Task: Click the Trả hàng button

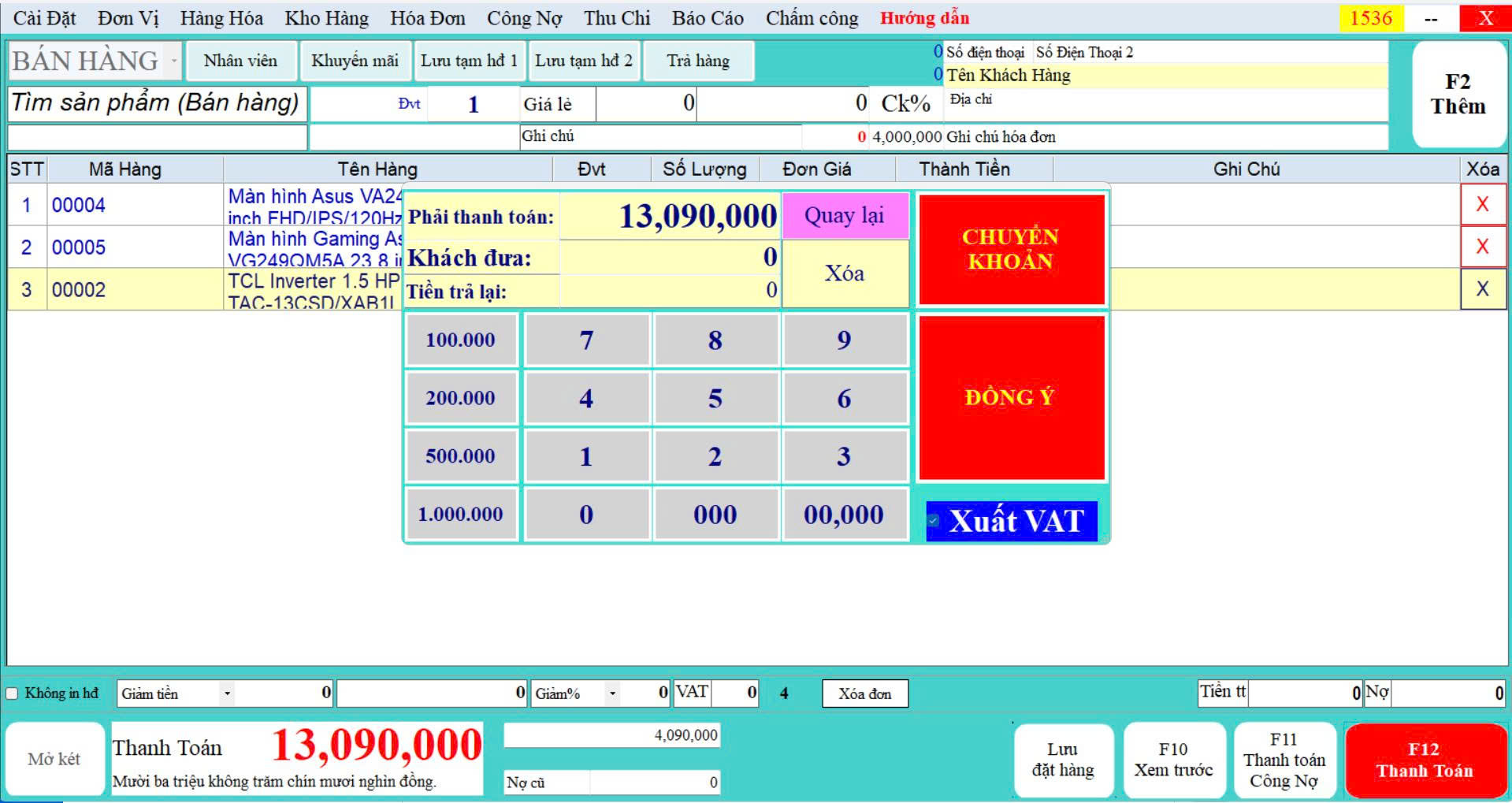Action: pos(697,61)
